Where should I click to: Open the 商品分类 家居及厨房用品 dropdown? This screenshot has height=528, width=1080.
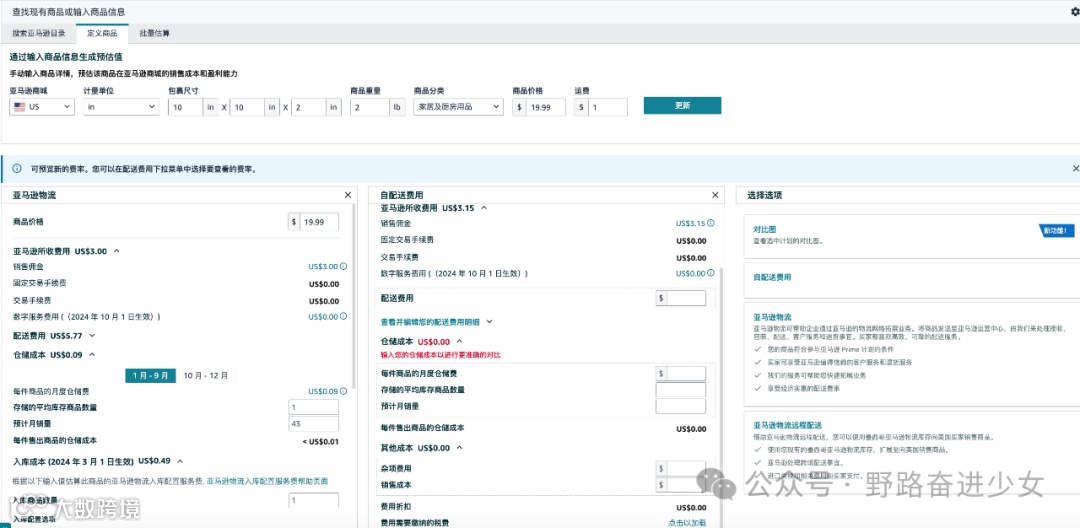click(458, 107)
